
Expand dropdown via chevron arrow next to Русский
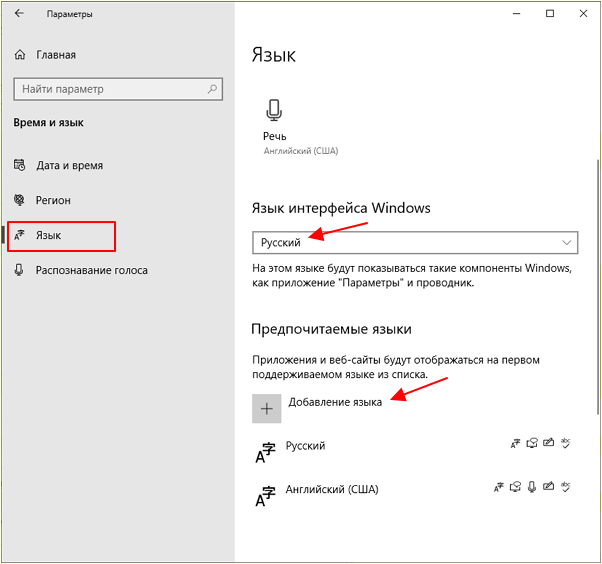(x=567, y=243)
